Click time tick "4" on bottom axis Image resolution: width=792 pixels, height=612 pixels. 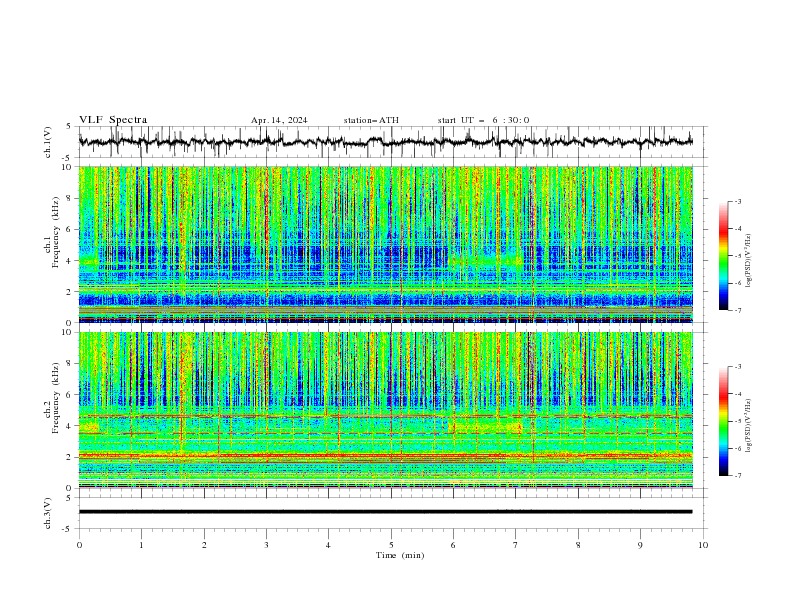[328, 545]
